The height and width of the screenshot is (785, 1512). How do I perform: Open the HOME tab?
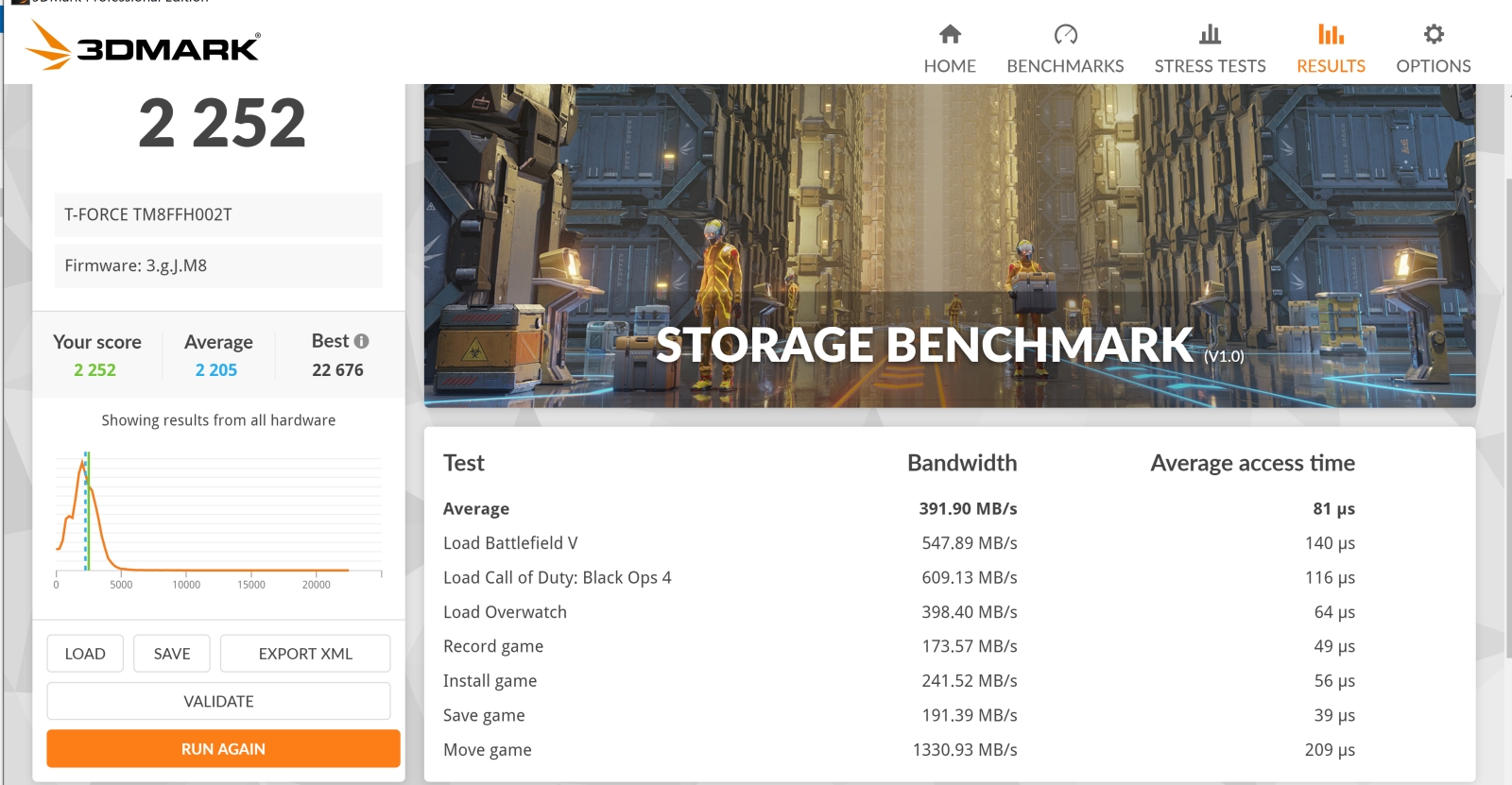[950, 66]
